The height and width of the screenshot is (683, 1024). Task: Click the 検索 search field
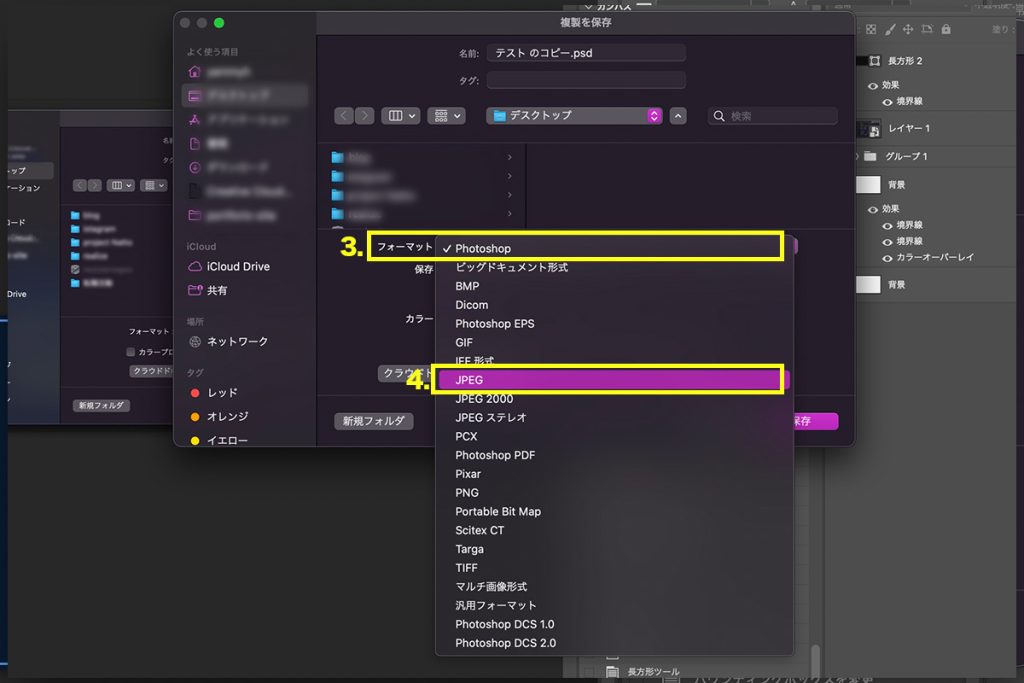(773, 116)
